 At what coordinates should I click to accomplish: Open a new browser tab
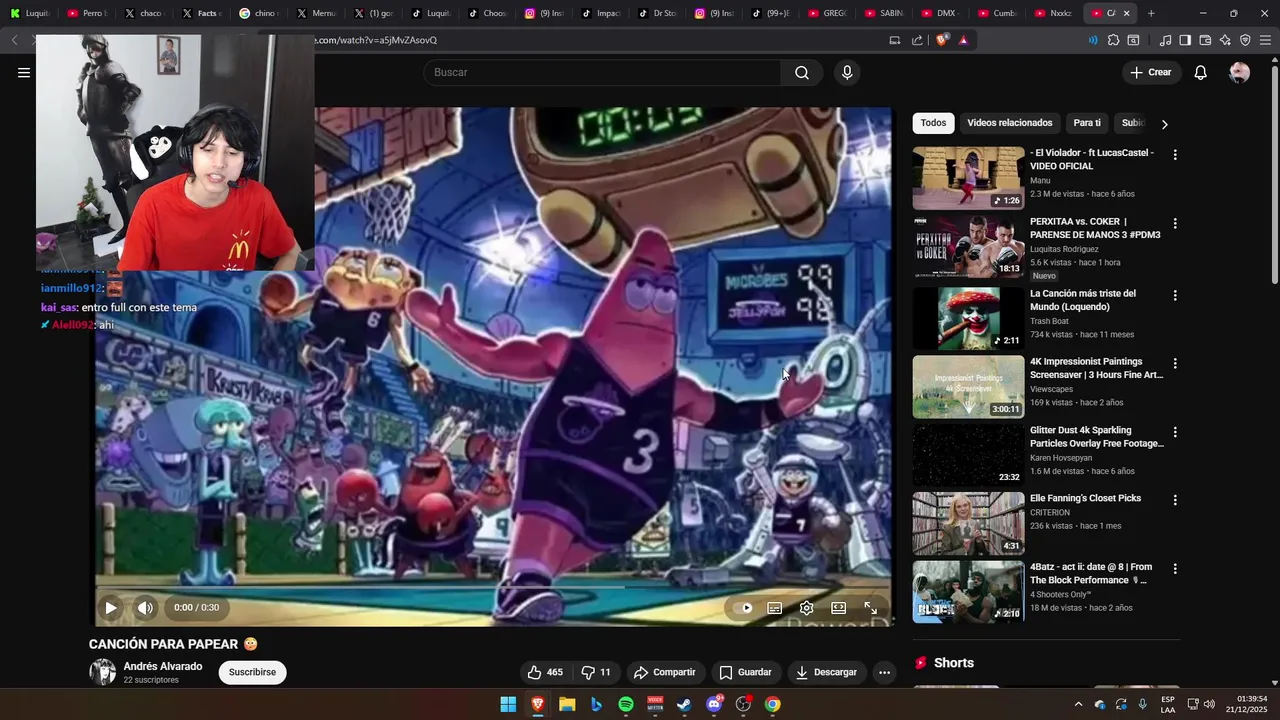click(1151, 13)
